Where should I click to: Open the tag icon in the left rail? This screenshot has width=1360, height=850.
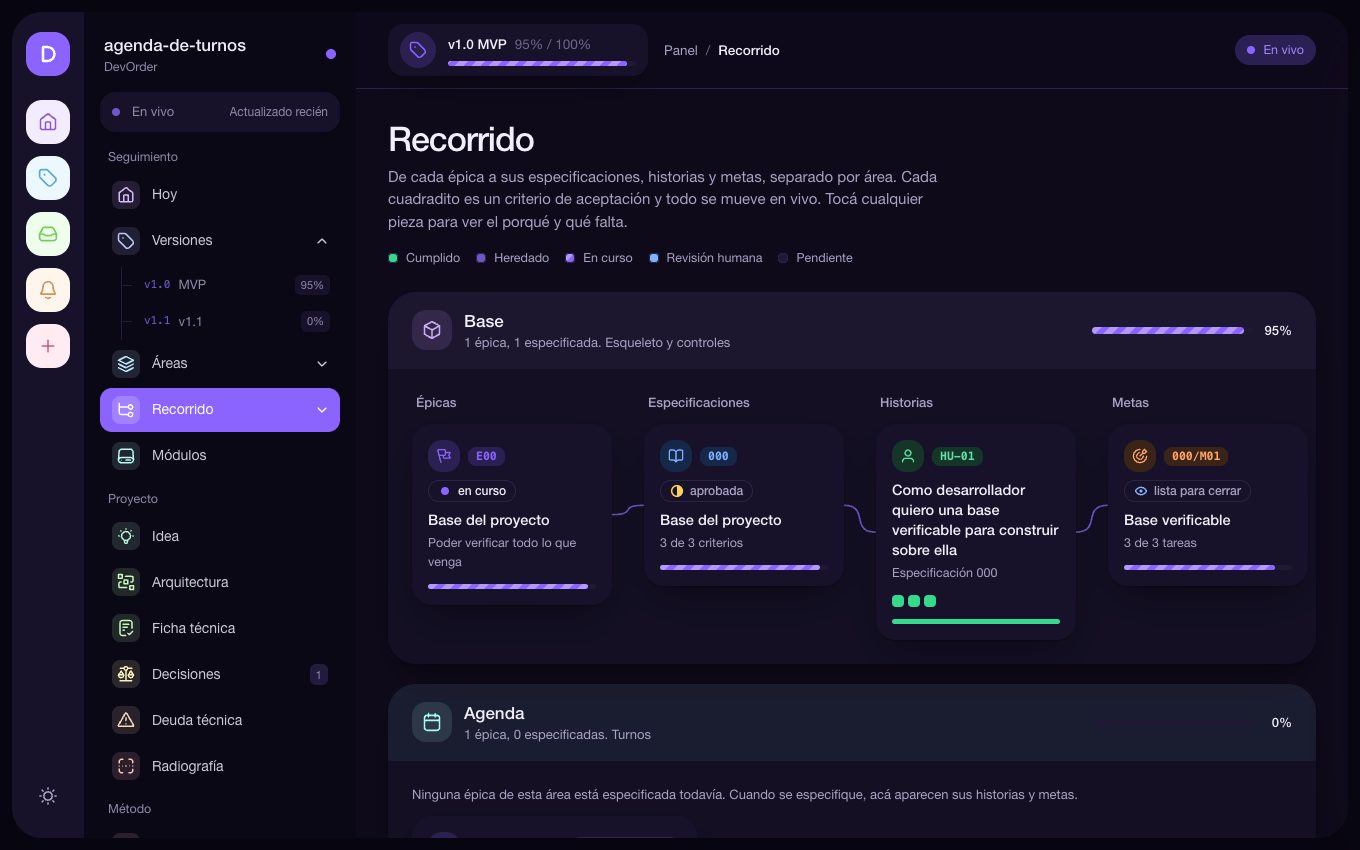(x=48, y=178)
